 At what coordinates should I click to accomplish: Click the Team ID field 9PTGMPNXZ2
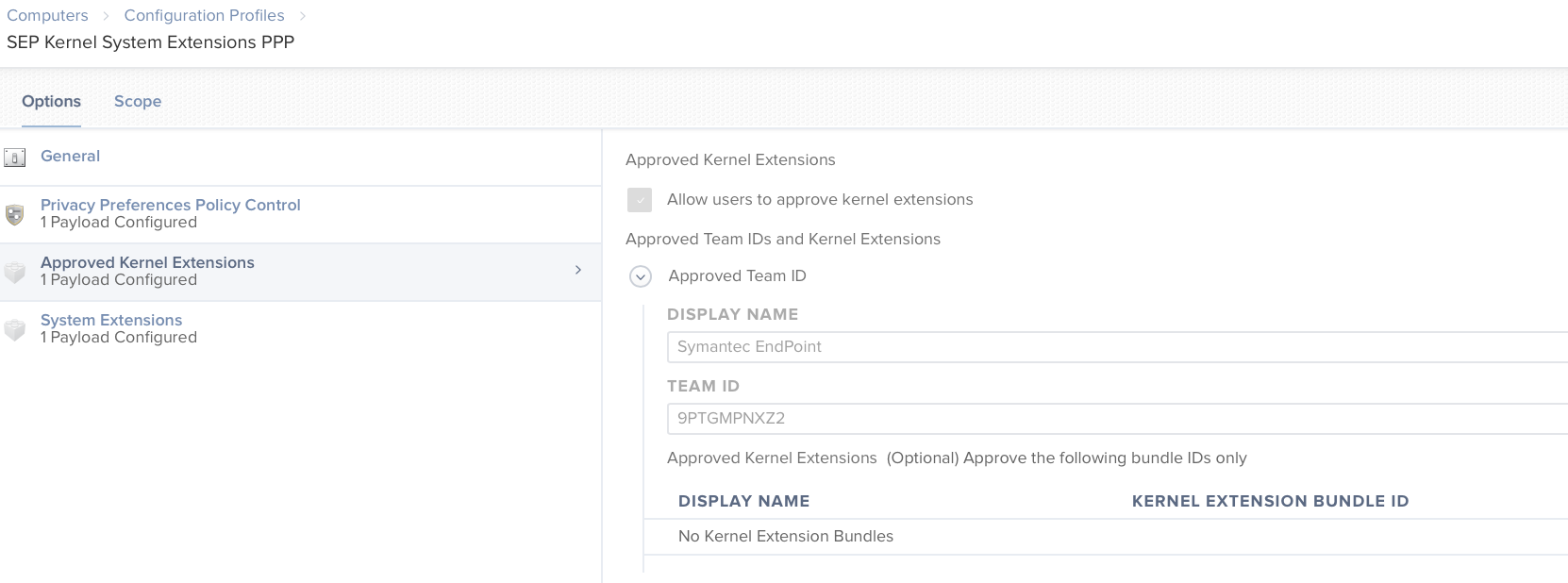1117,418
